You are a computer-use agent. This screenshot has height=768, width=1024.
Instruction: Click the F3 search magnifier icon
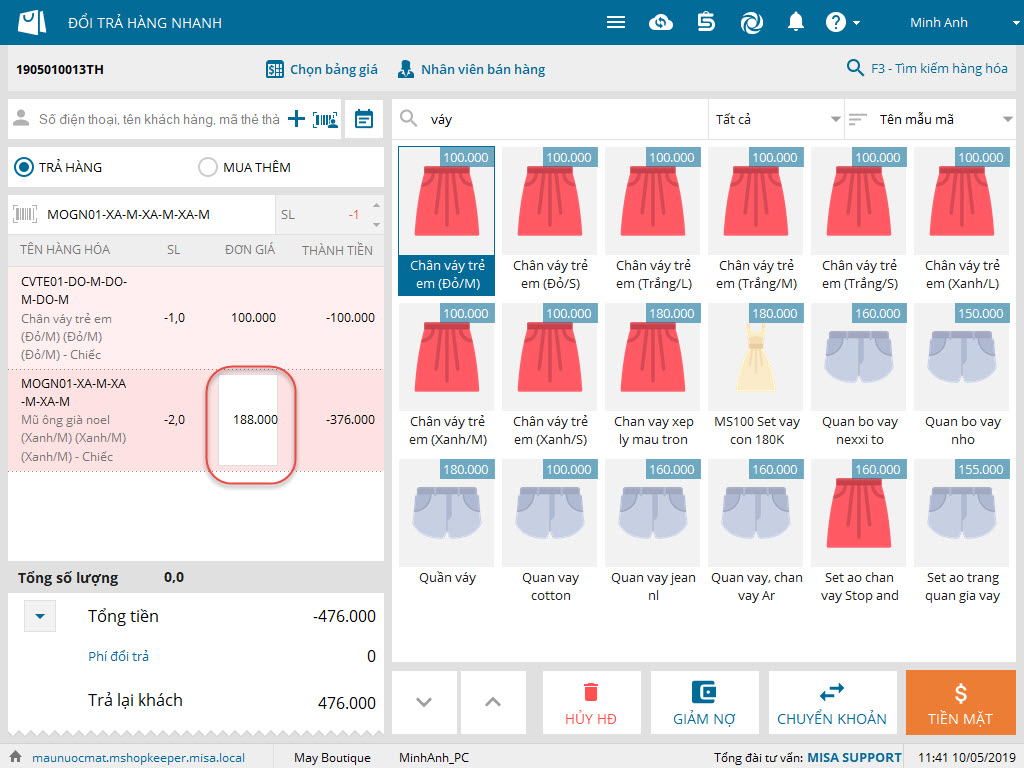pyautogui.click(x=855, y=68)
